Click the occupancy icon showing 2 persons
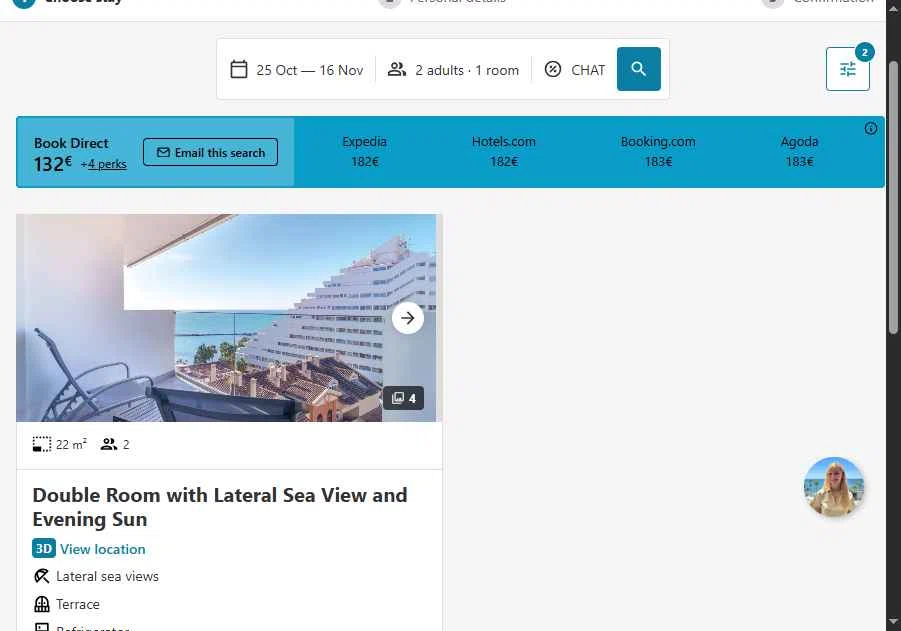Image resolution: width=901 pixels, height=631 pixels. pos(109,444)
